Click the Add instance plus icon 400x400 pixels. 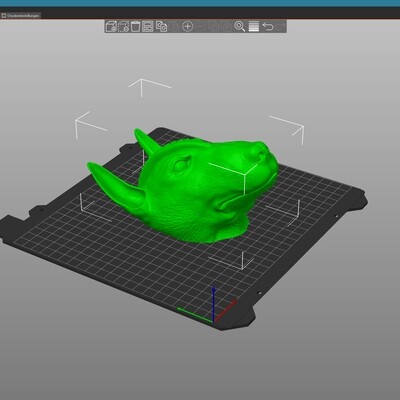188,26
